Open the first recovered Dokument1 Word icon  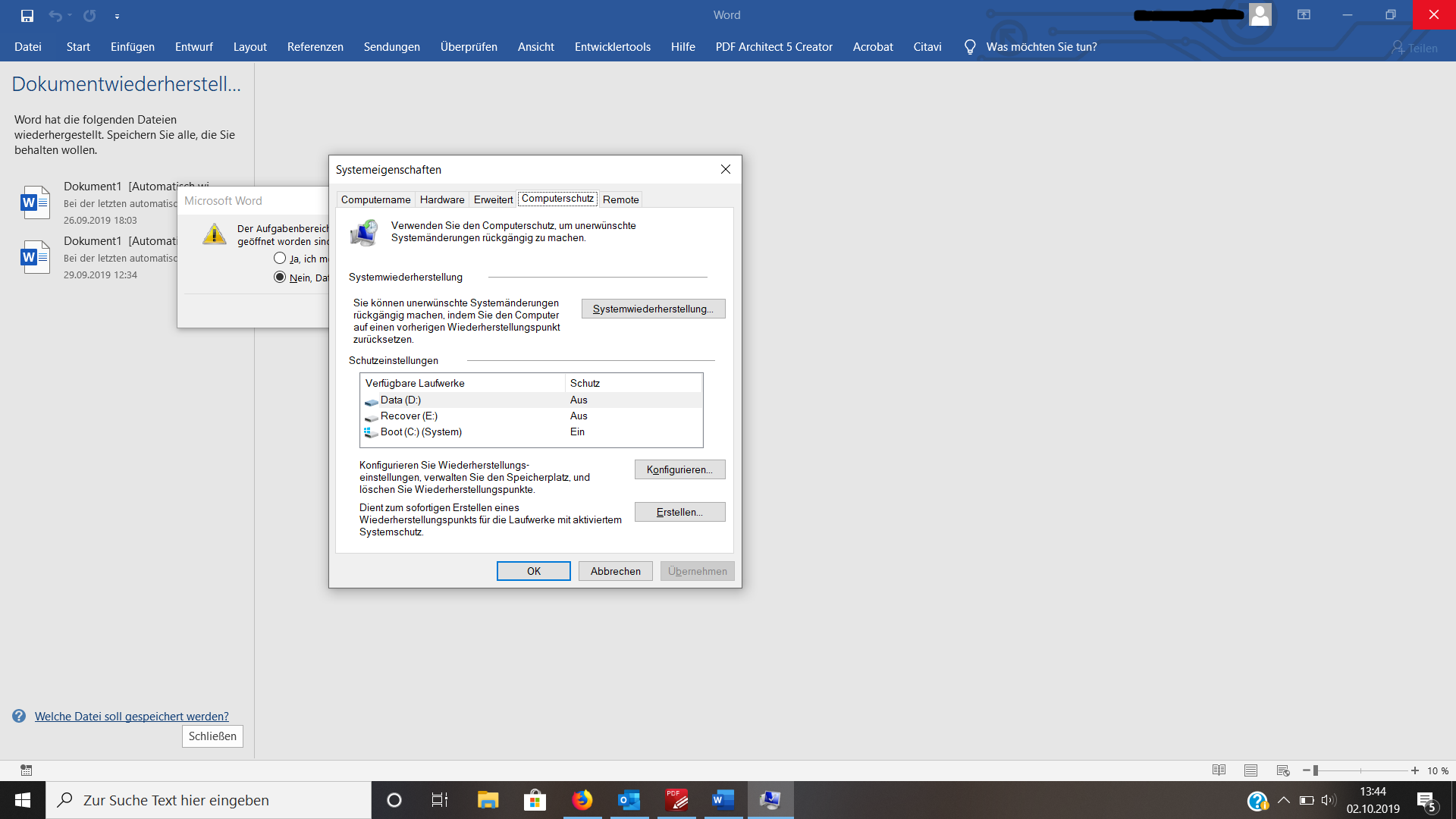34,202
